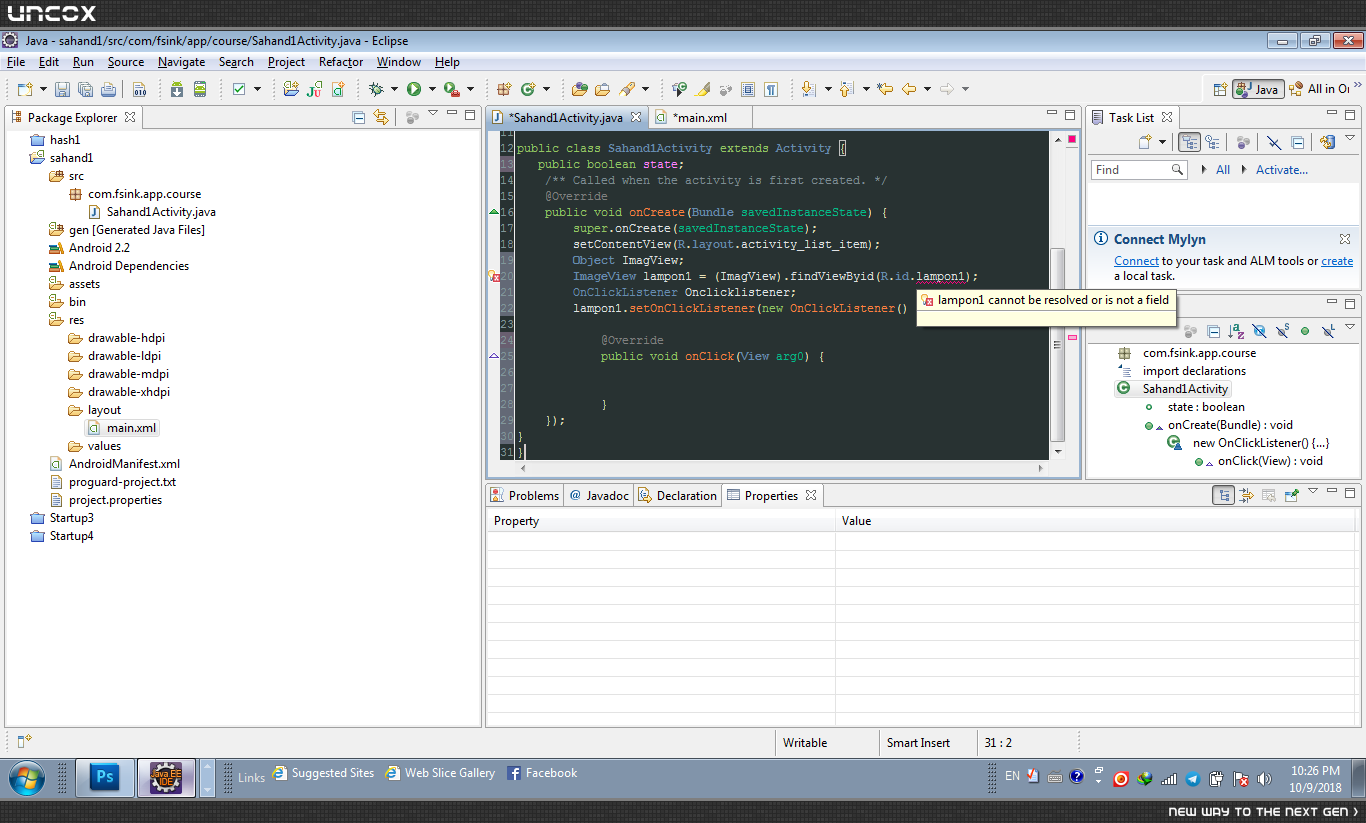Click the All filter in Task List
Screen dimensions: 1366x823
pyautogui.click(x=1223, y=170)
